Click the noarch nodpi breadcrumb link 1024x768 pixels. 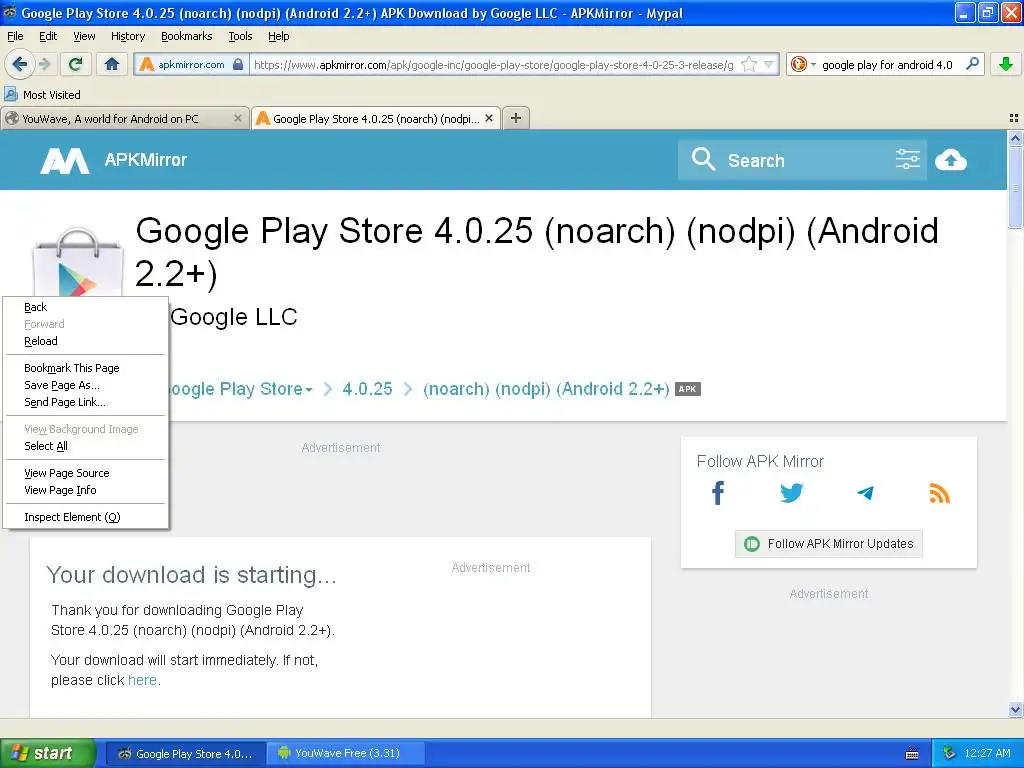tap(546, 389)
